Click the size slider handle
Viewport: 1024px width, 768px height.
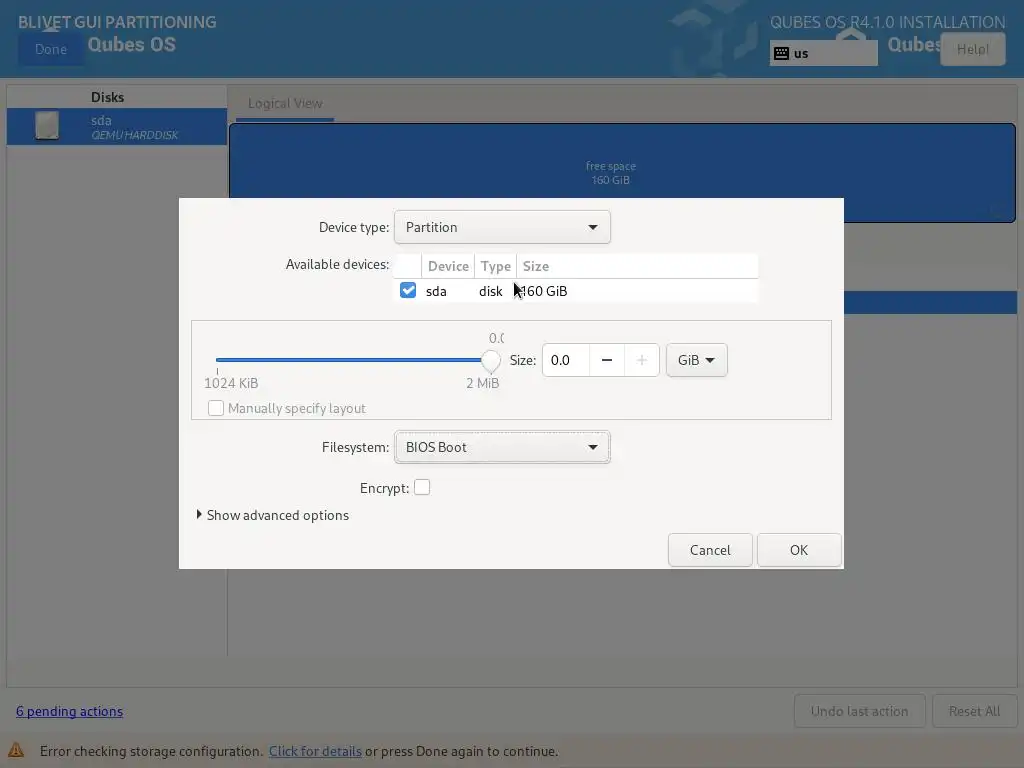click(490, 360)
